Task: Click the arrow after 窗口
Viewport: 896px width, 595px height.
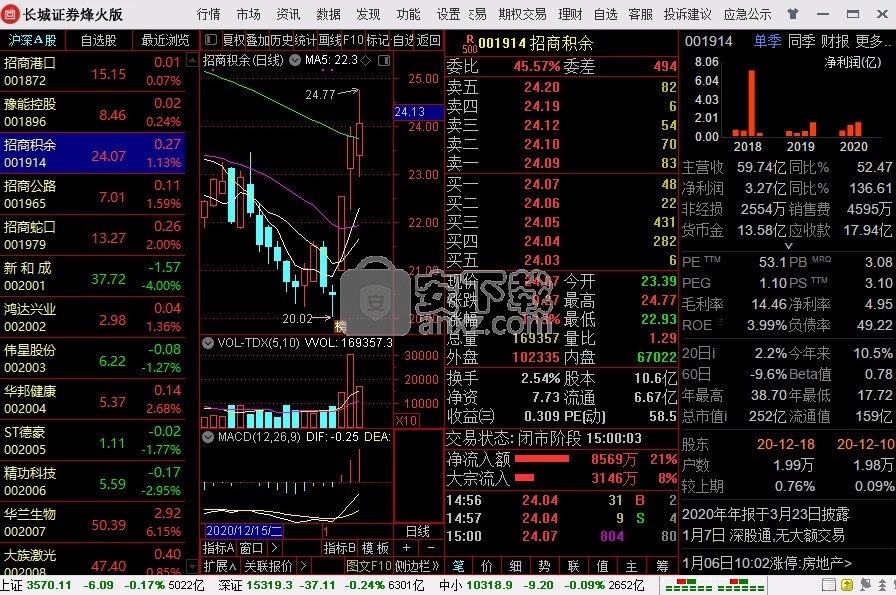Action: click(x=274, y=548)
